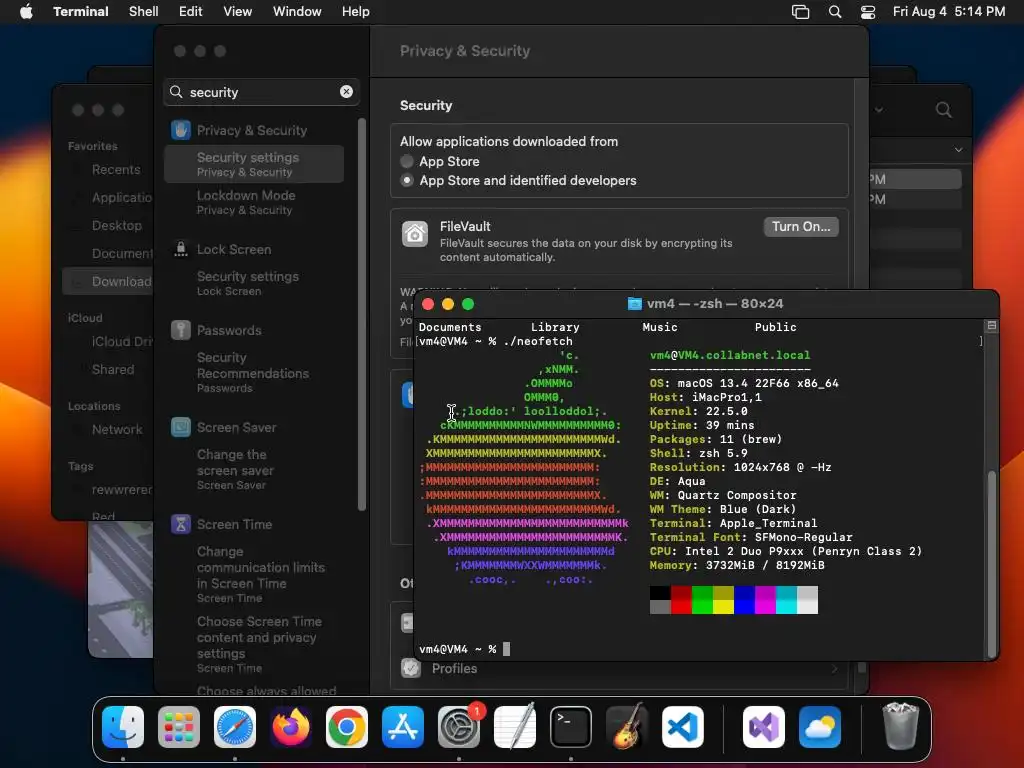Open the Terminal application menu

[x=81, y=12]
